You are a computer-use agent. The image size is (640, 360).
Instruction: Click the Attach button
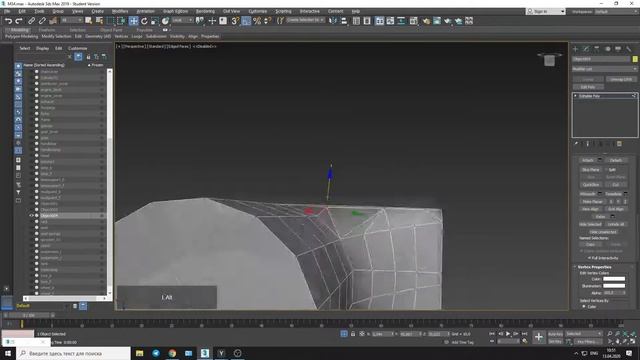coord(588,160)
